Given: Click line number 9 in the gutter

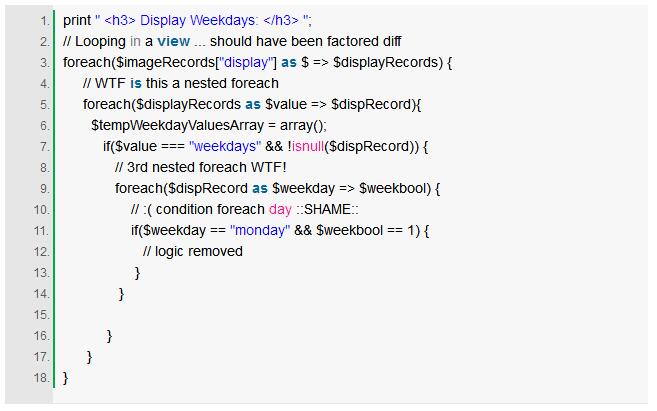Looking at the screenshot, I should 44,189.
